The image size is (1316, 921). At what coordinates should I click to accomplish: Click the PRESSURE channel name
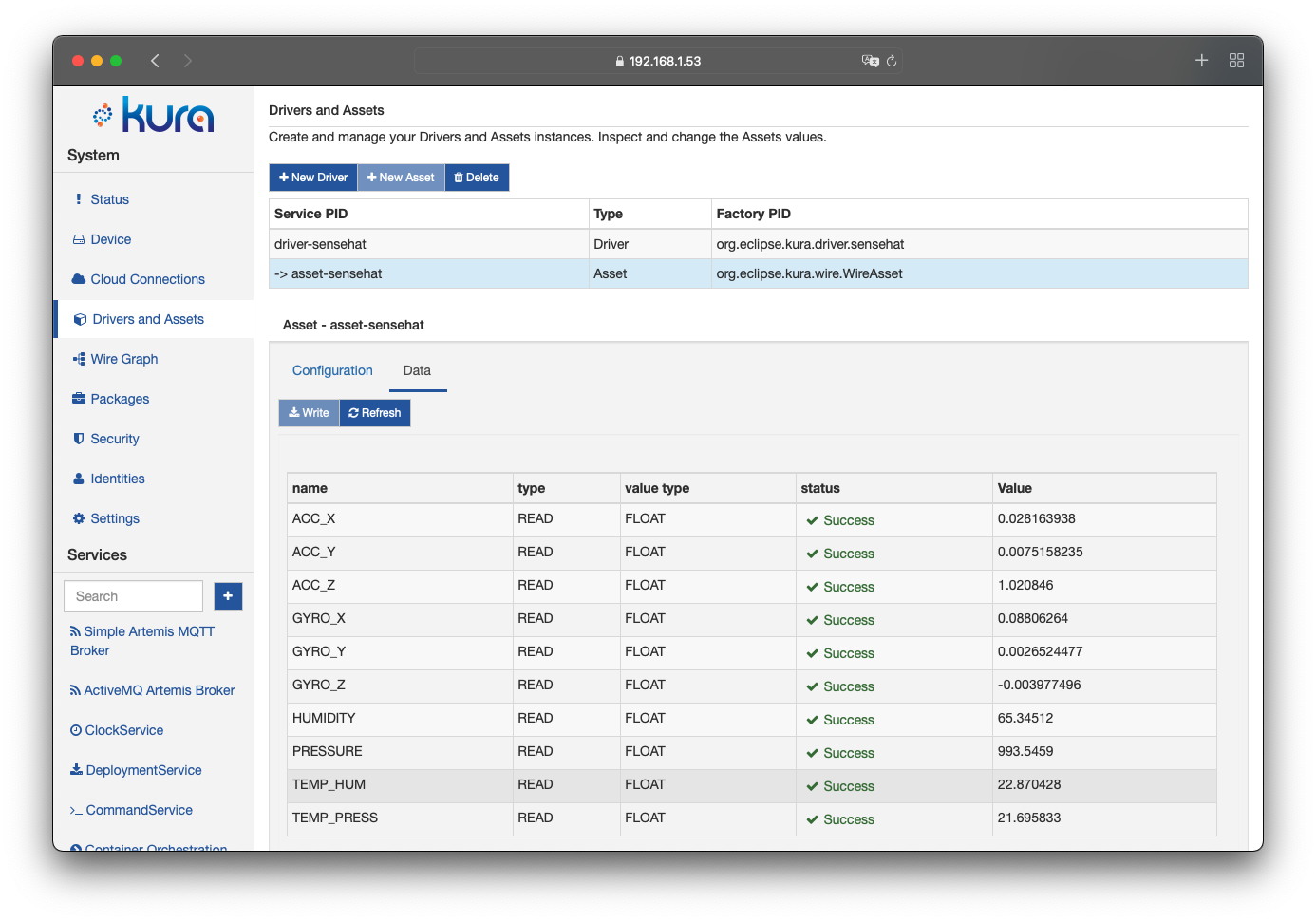tap(328, 751)
